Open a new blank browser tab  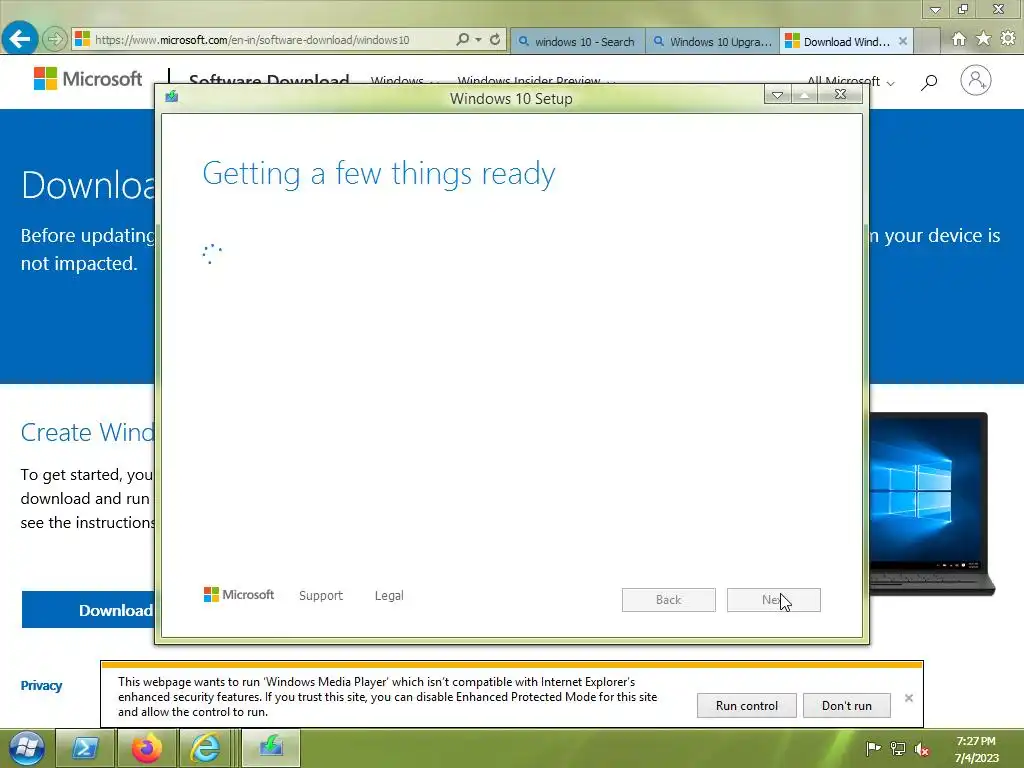[x=926, y=41]
